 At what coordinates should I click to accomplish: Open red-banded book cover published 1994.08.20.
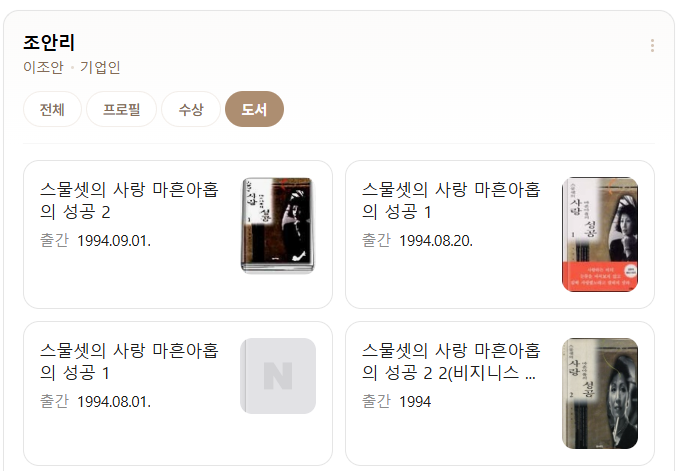(x=600, y=234)
